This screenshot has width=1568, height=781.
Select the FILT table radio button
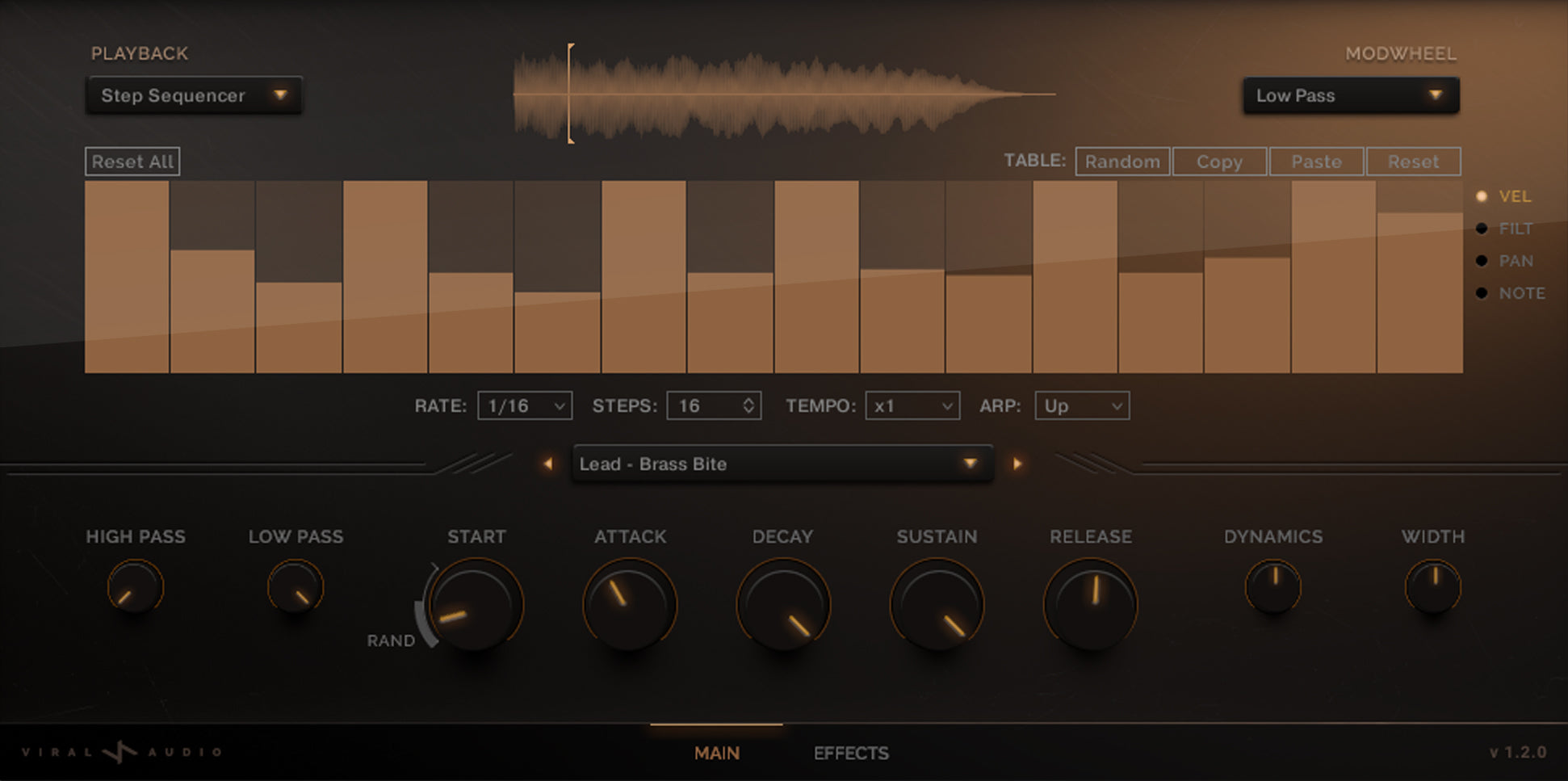[1482, 229]
